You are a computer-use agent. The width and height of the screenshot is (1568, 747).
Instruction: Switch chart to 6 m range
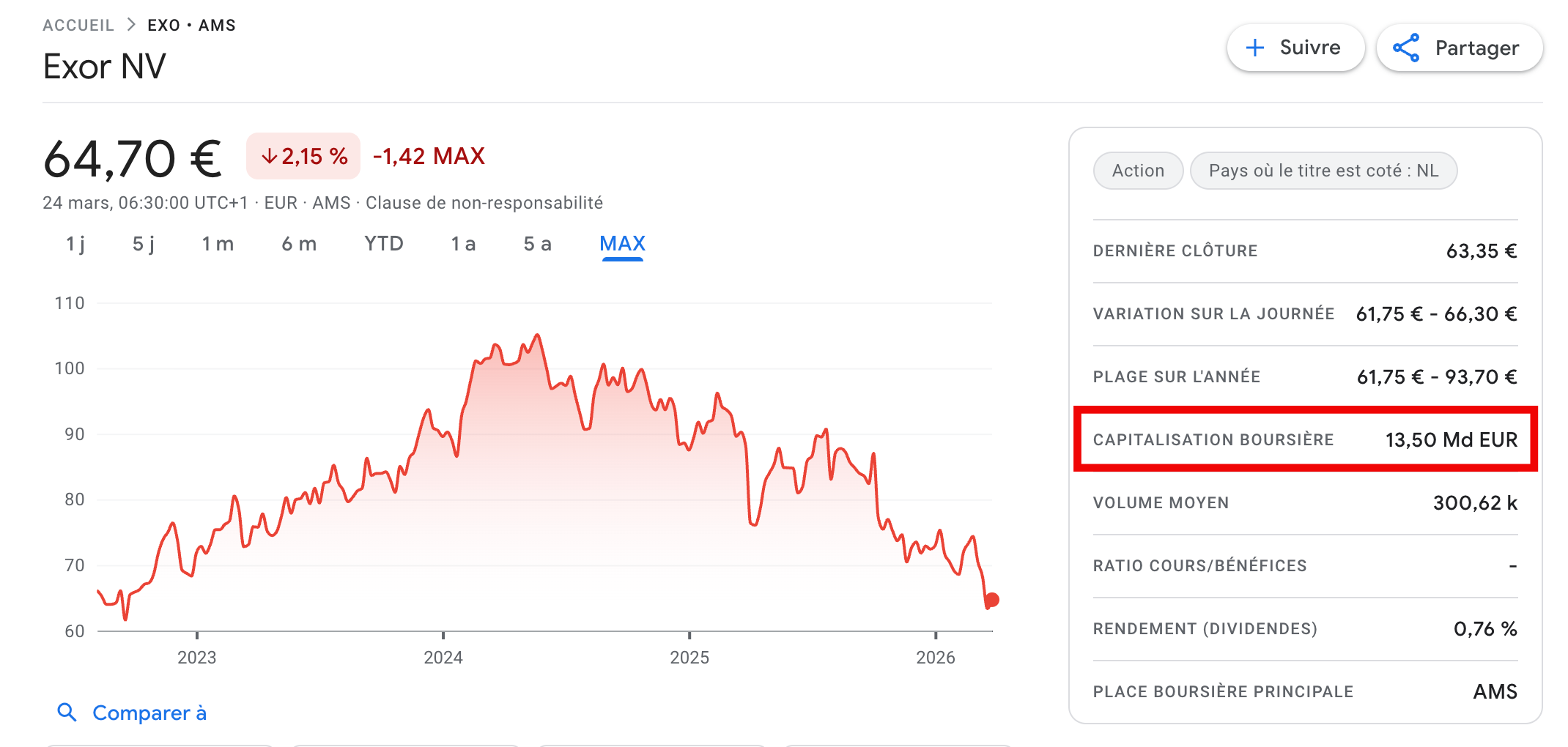pyautogui.click(x=299, y=244)
